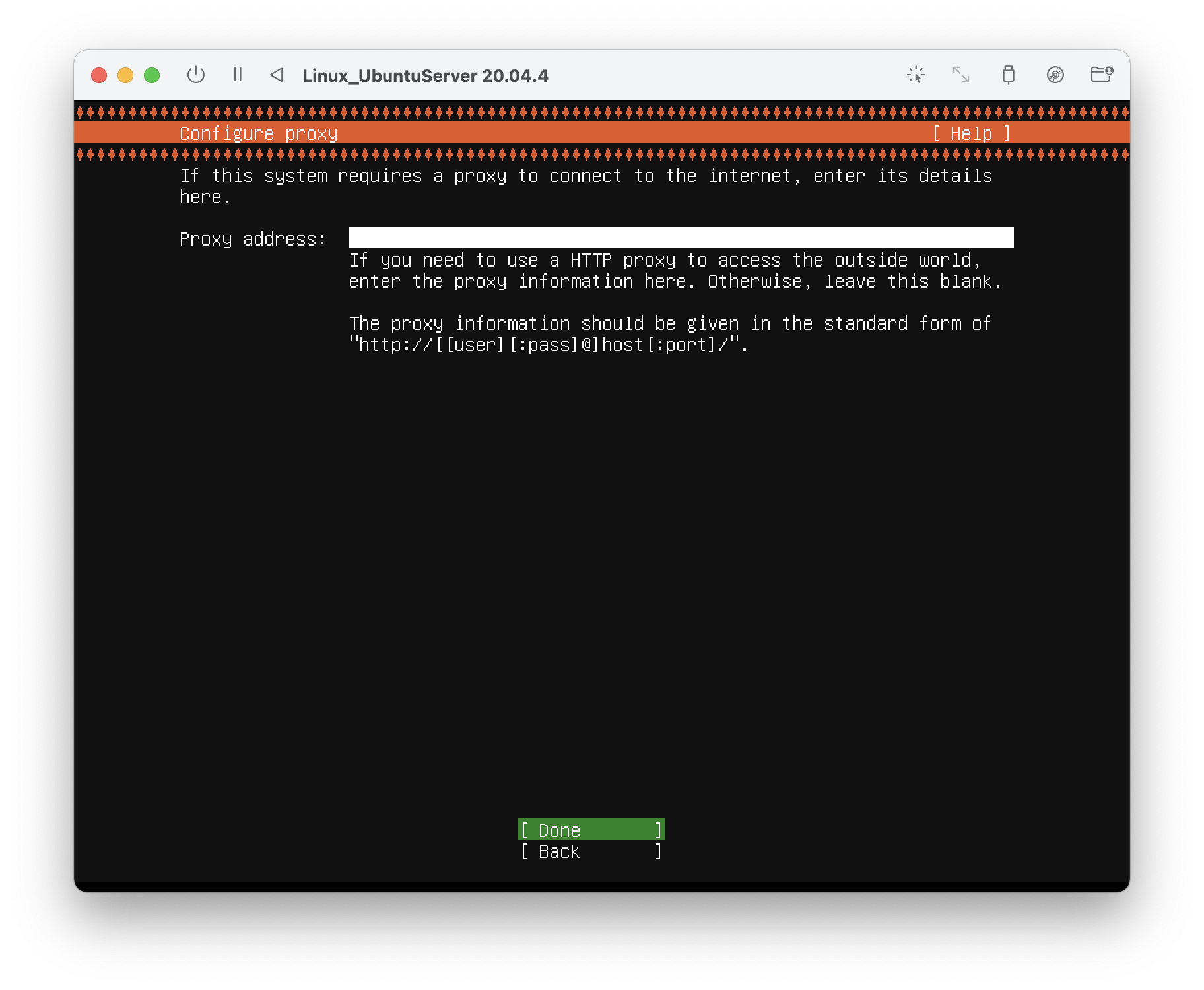Viewport: 1204px width, 990px height.
Task: Click the proxy format example http://[[user][:pass]@]host[:port]/
Action: tap(549, 345)
